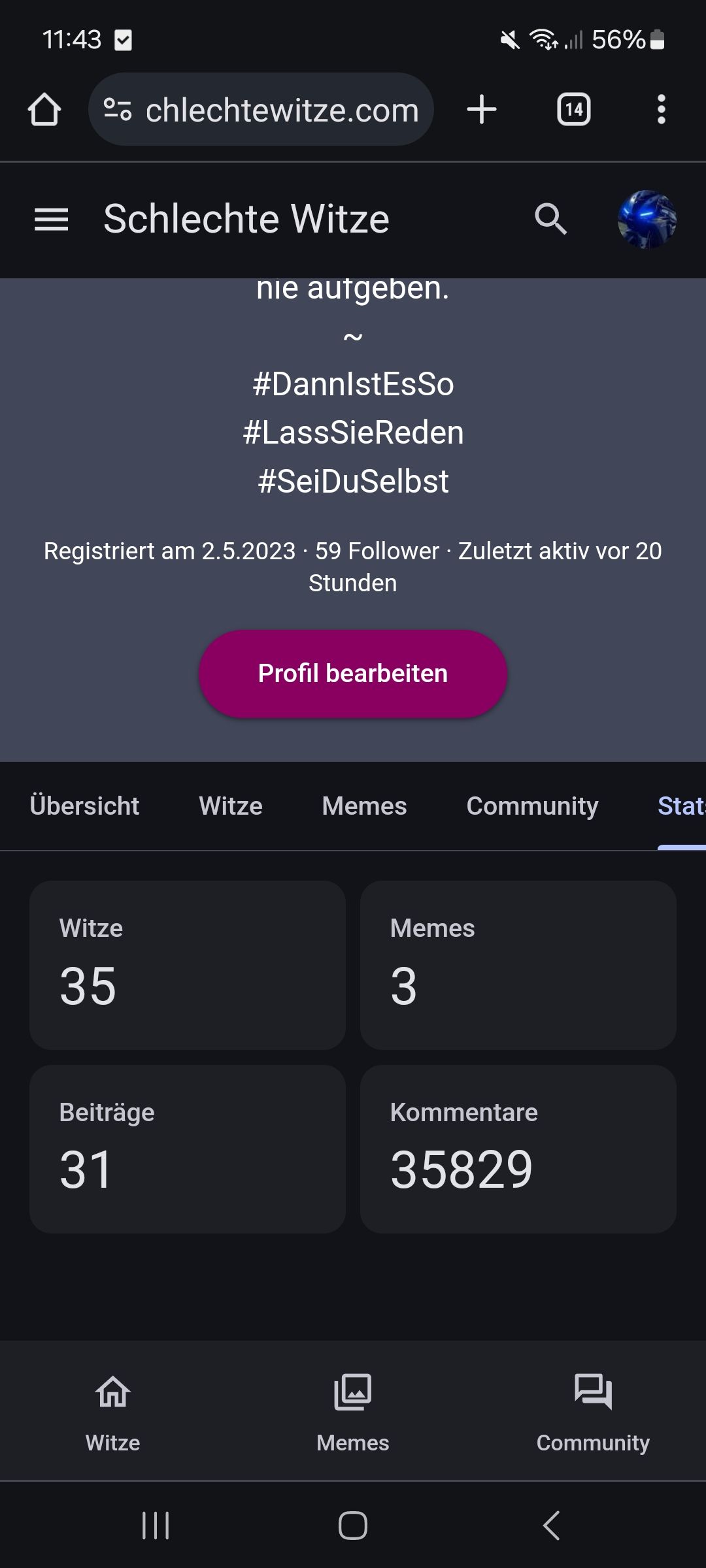Tap the address bar URL field
The height and width of the screenshot is (1568, 706).
click(281, 110)
